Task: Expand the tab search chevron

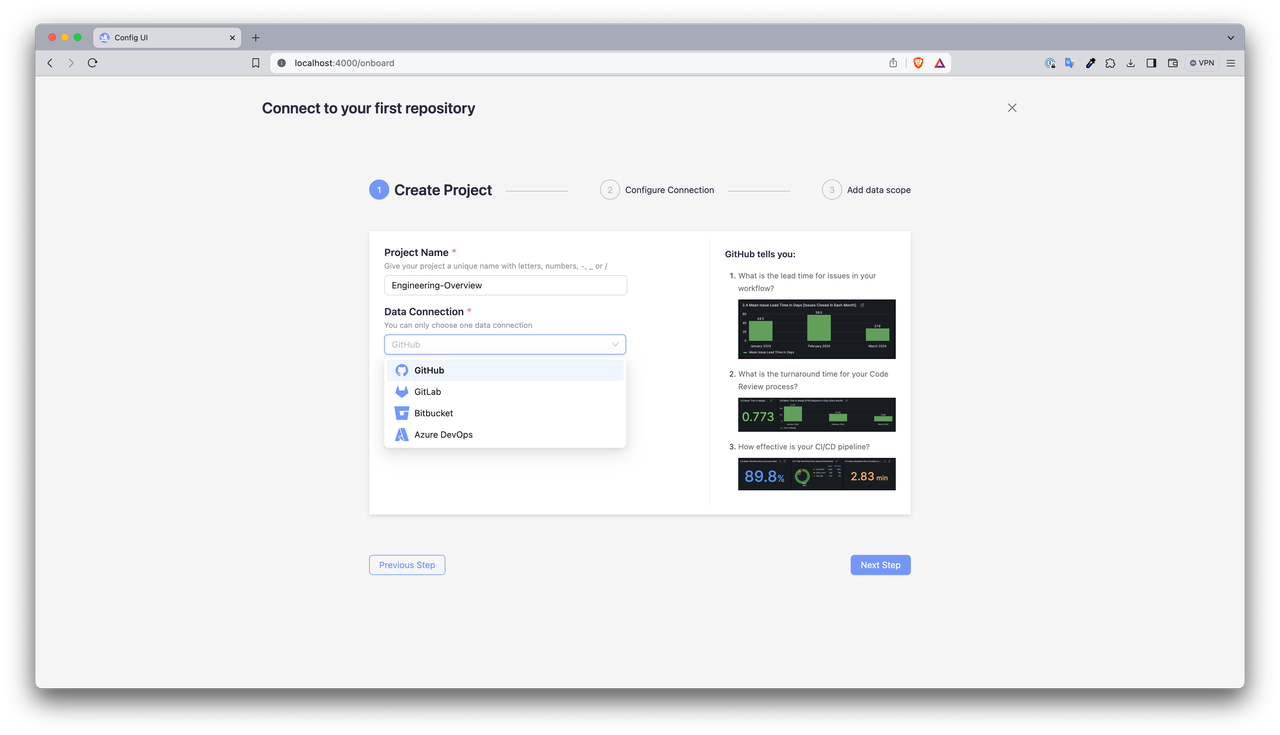Action: tap(1230, 38)
